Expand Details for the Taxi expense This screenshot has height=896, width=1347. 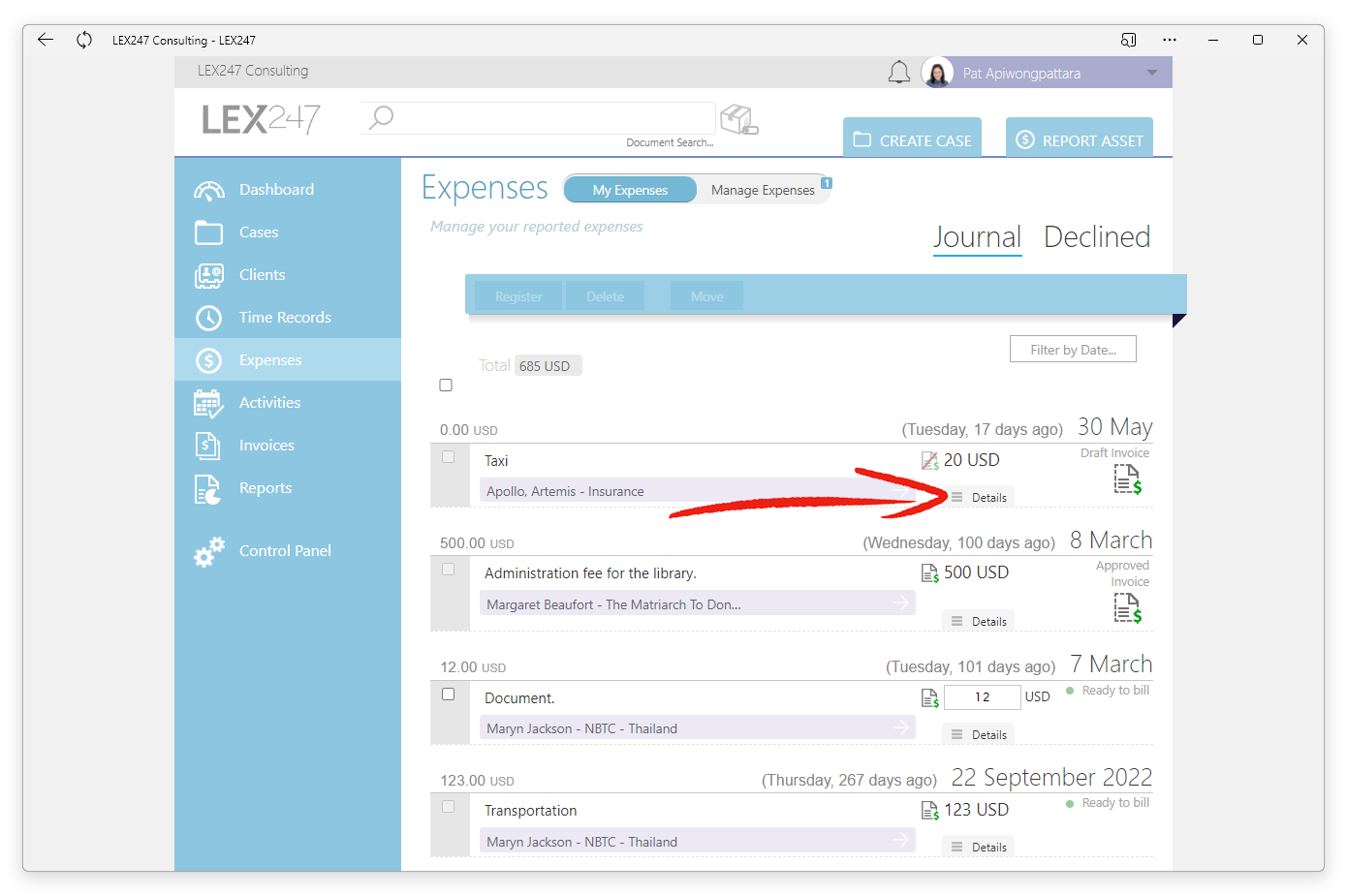coord(979,497)
